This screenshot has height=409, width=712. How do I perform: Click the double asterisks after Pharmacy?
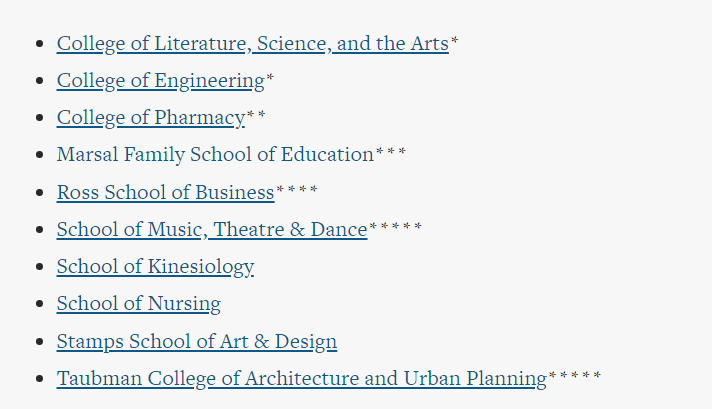coord(256,115)
